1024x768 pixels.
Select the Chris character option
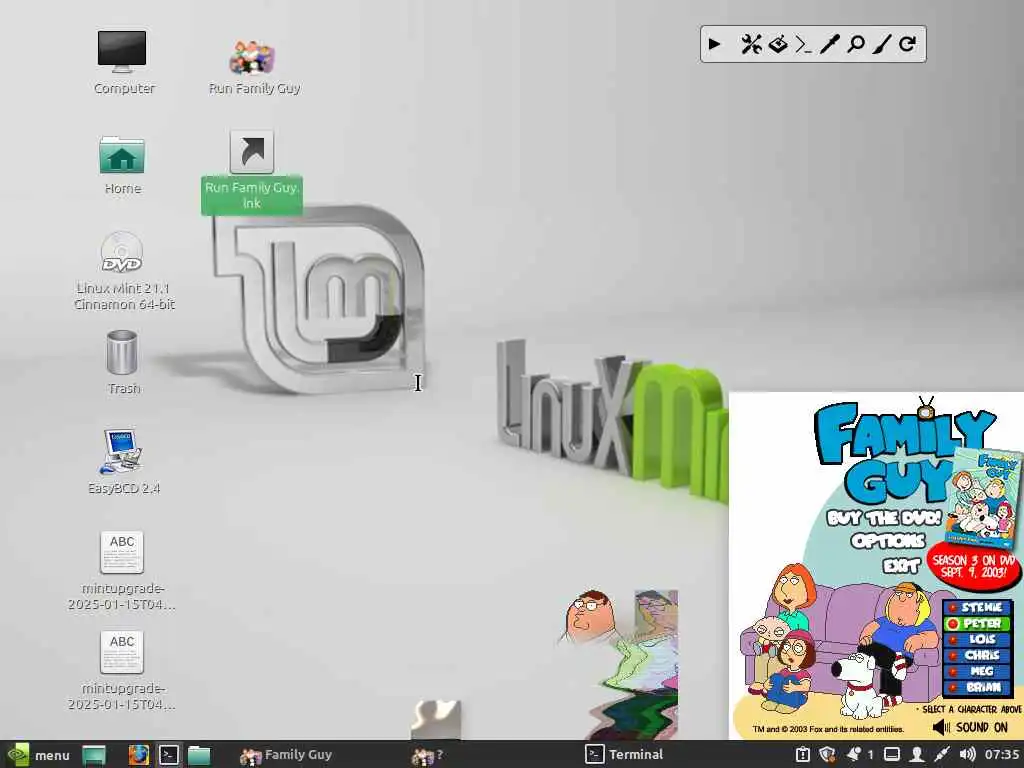[978, 655]
